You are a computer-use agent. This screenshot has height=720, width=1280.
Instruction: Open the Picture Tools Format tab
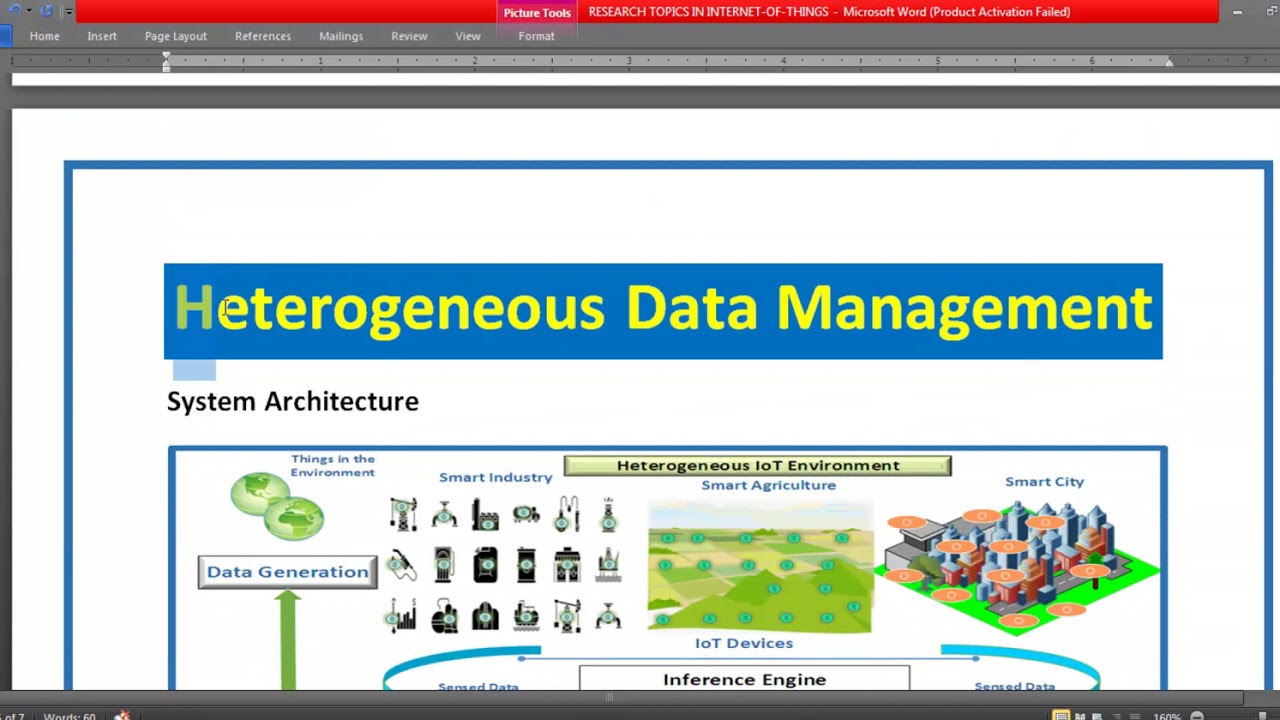point(537,36)
